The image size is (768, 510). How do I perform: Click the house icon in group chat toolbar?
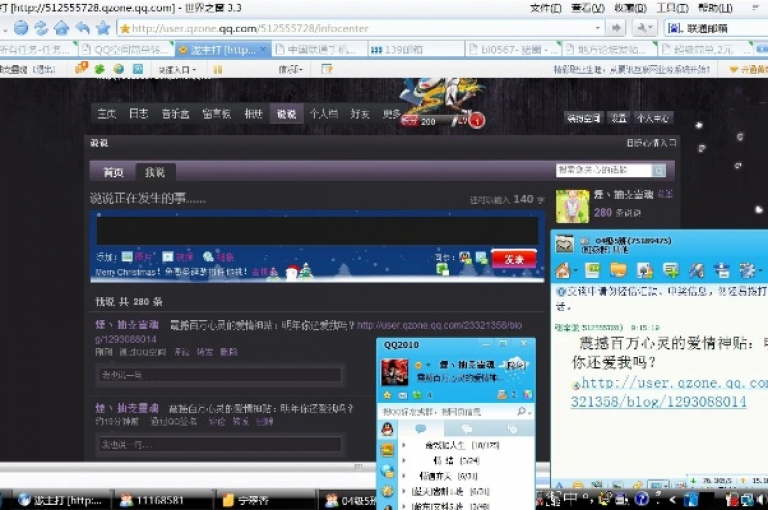pyautogui.click(x=563, y=270)
